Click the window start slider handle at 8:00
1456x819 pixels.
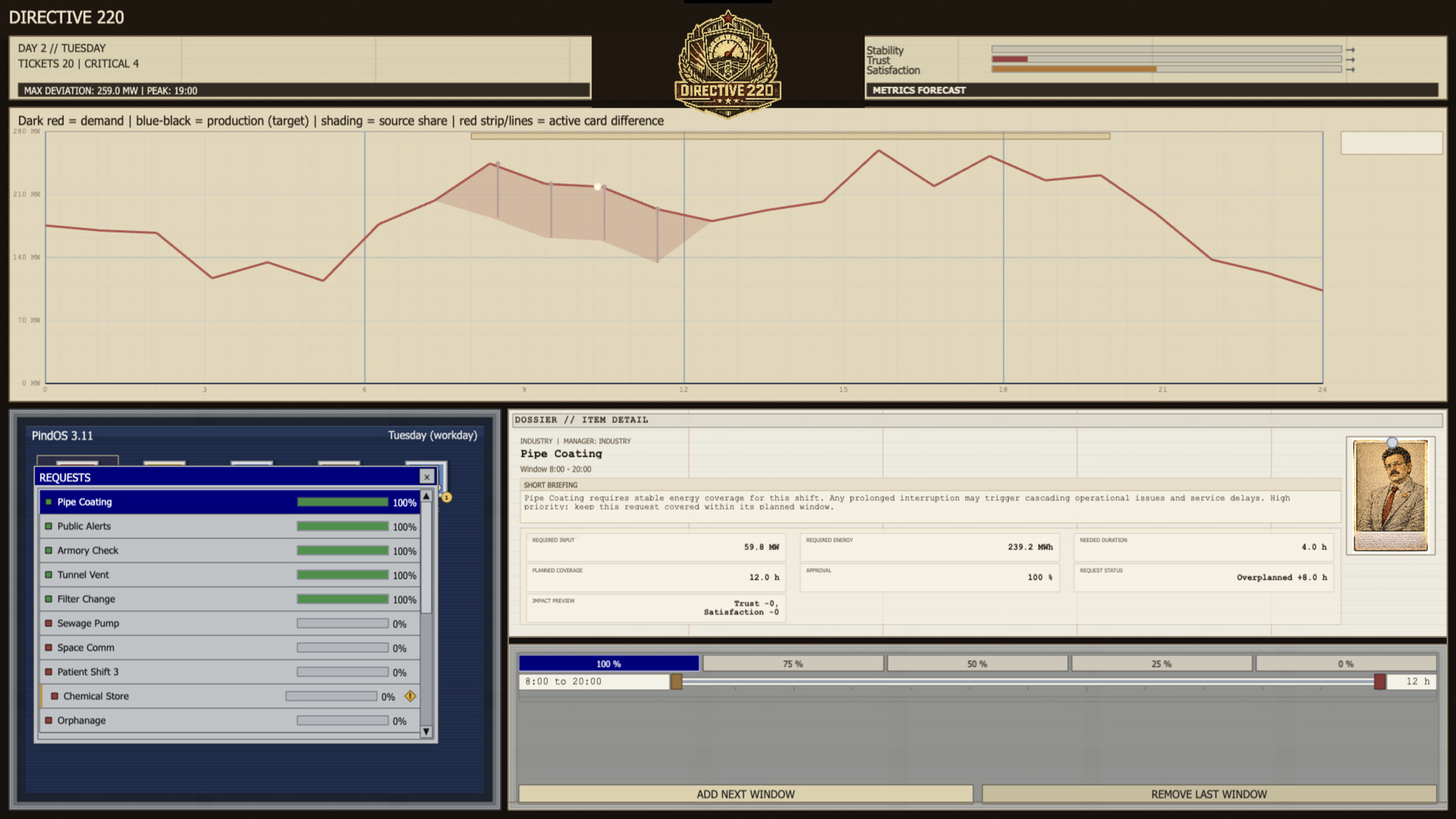[676, 682]
